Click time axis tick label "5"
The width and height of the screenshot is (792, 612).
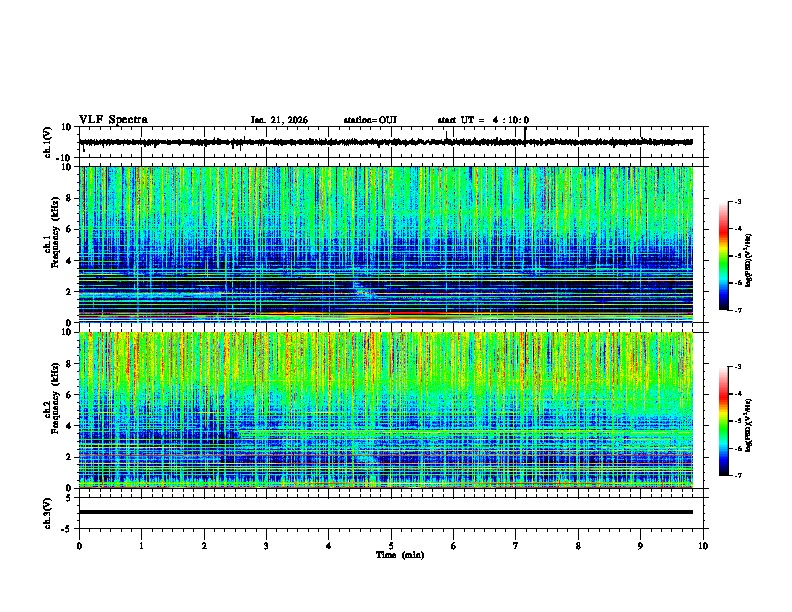(x=391, y=546)
